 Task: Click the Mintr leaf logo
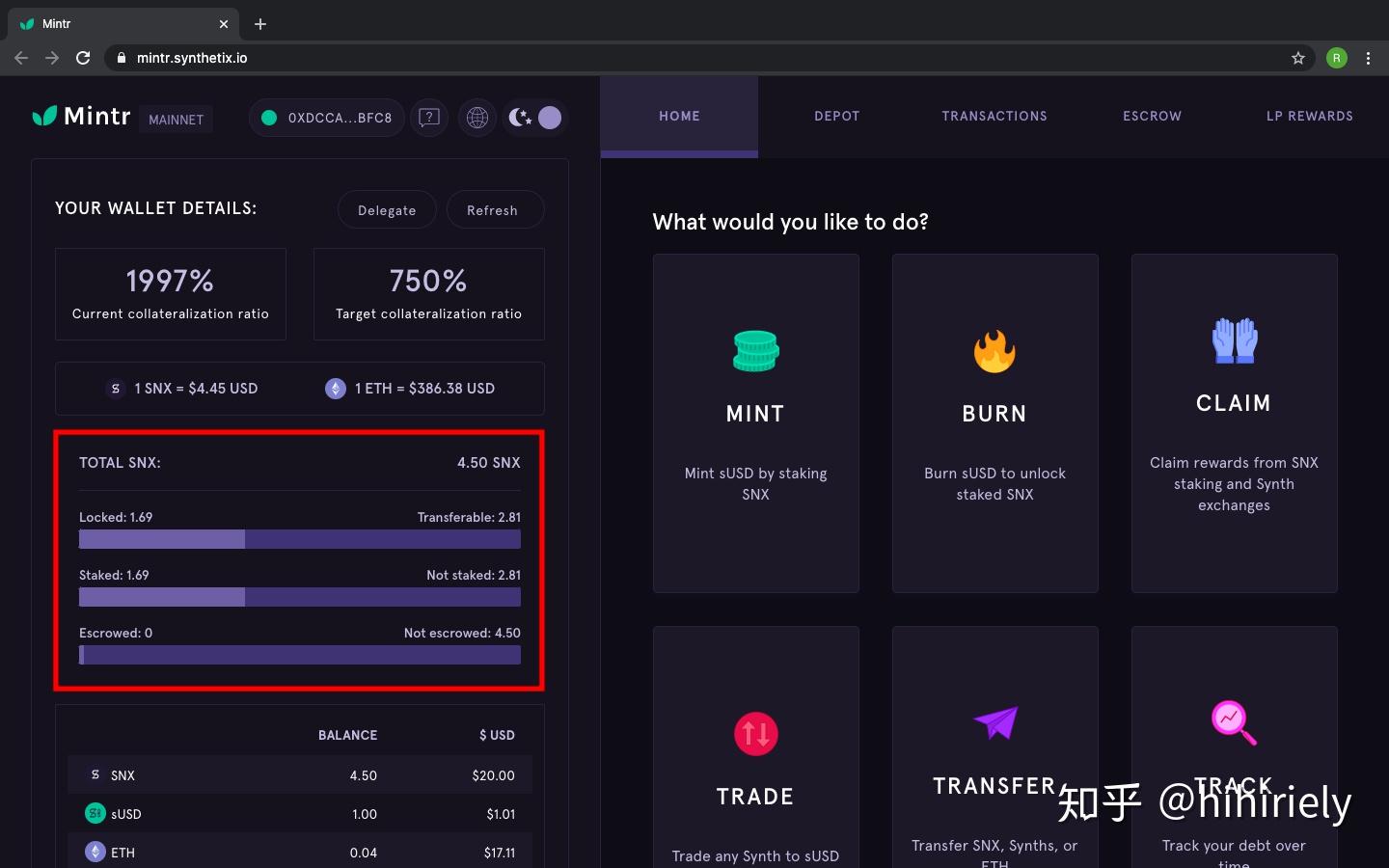pyautogui.click(x=44, y=117)
